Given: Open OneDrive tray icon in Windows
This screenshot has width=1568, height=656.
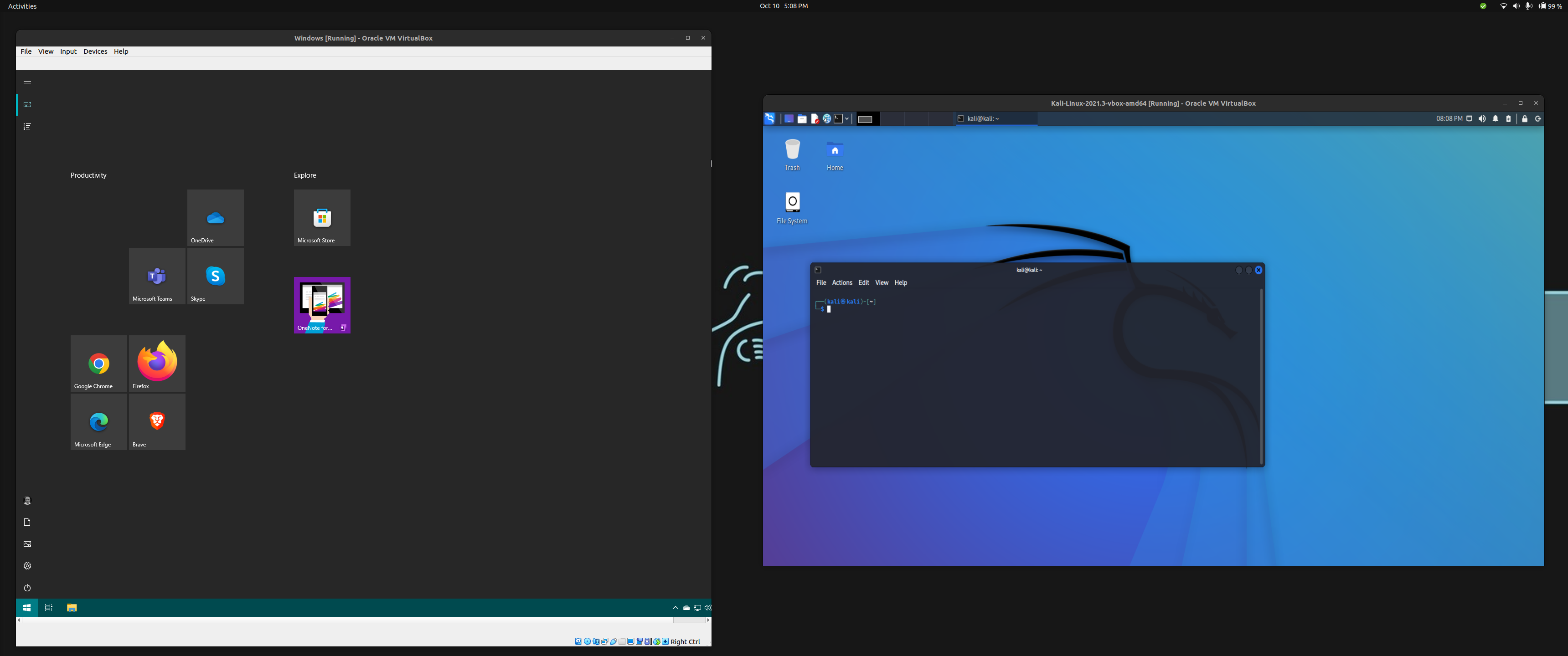Looking at the screenshot, I should tap(686, 608).
